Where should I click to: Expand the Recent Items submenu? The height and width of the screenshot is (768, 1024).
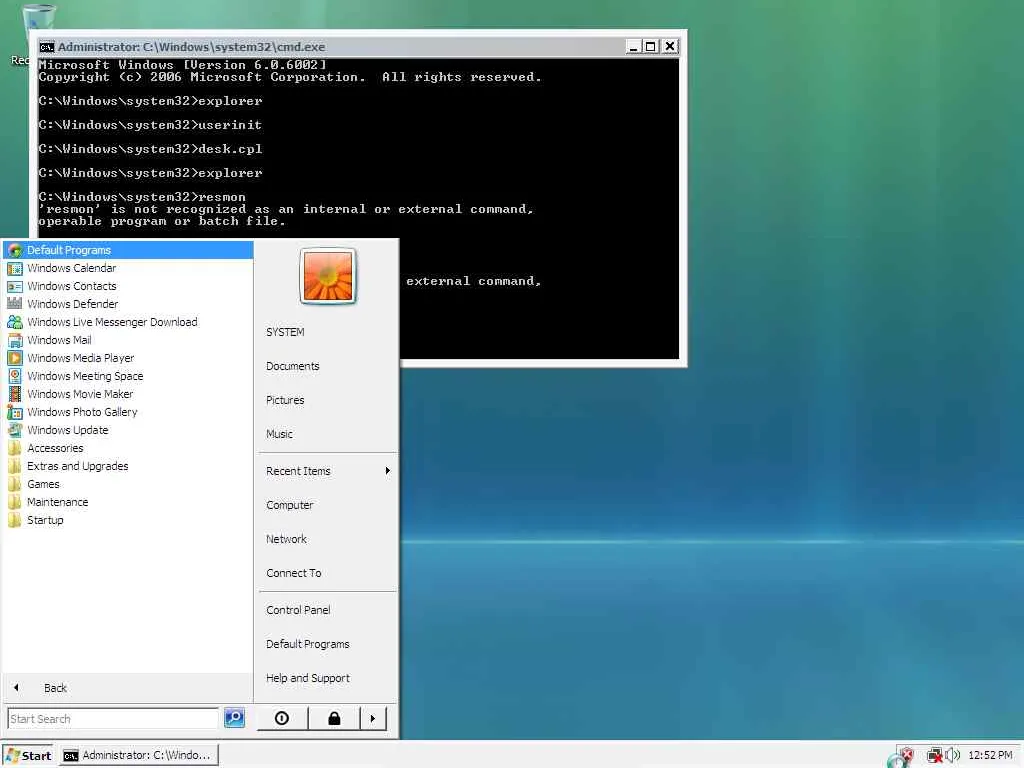[328, 471]
